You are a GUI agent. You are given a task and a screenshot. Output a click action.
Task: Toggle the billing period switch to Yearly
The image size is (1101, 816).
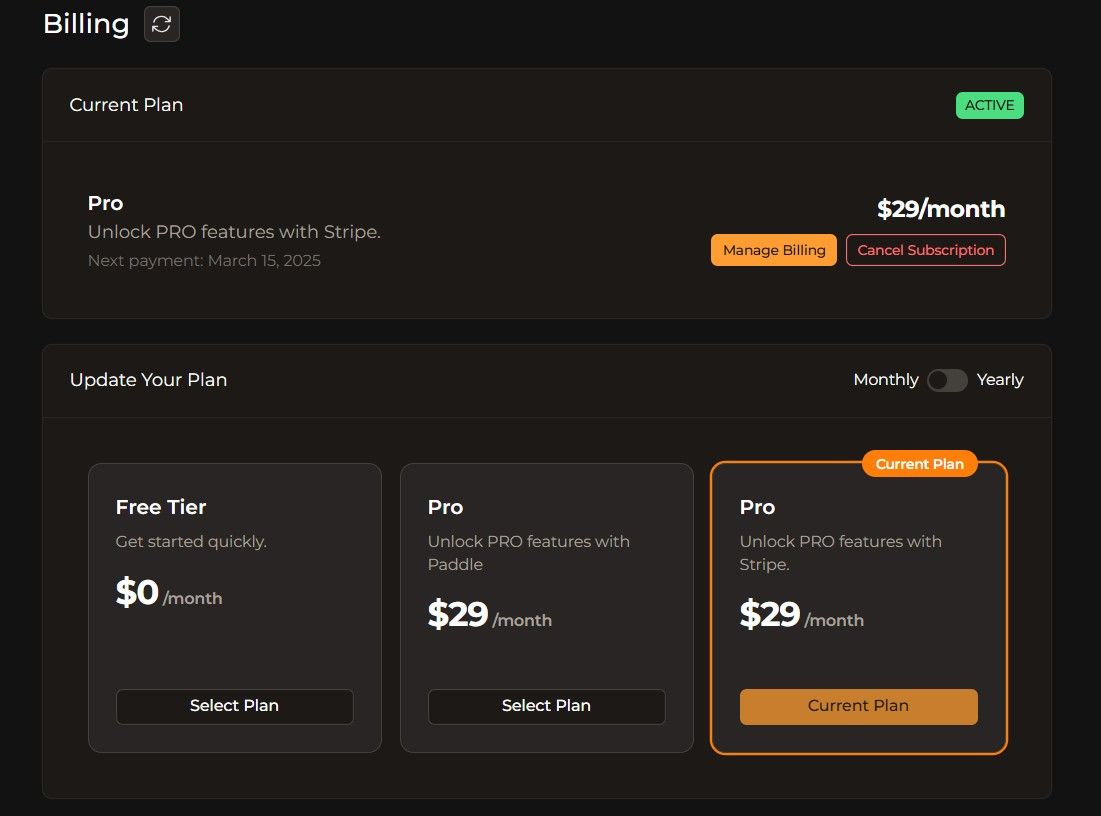coord(948,380)
